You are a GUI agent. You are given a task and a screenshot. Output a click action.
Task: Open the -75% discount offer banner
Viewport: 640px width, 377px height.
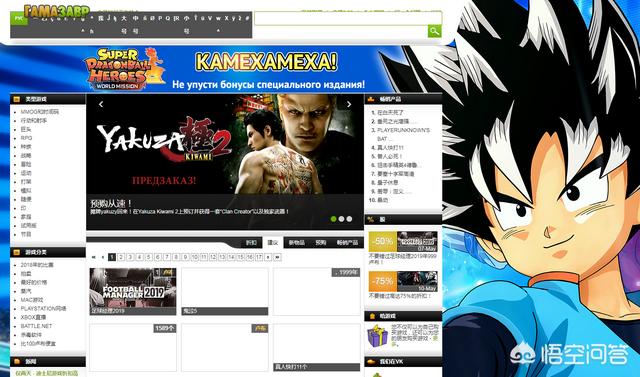click(x=403, y=282)
